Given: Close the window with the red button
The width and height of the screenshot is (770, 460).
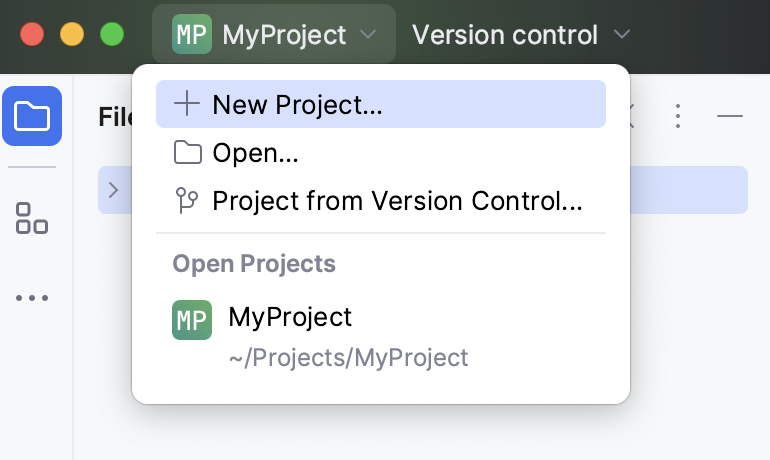Looking at the screenshot, I should point(32,35).
